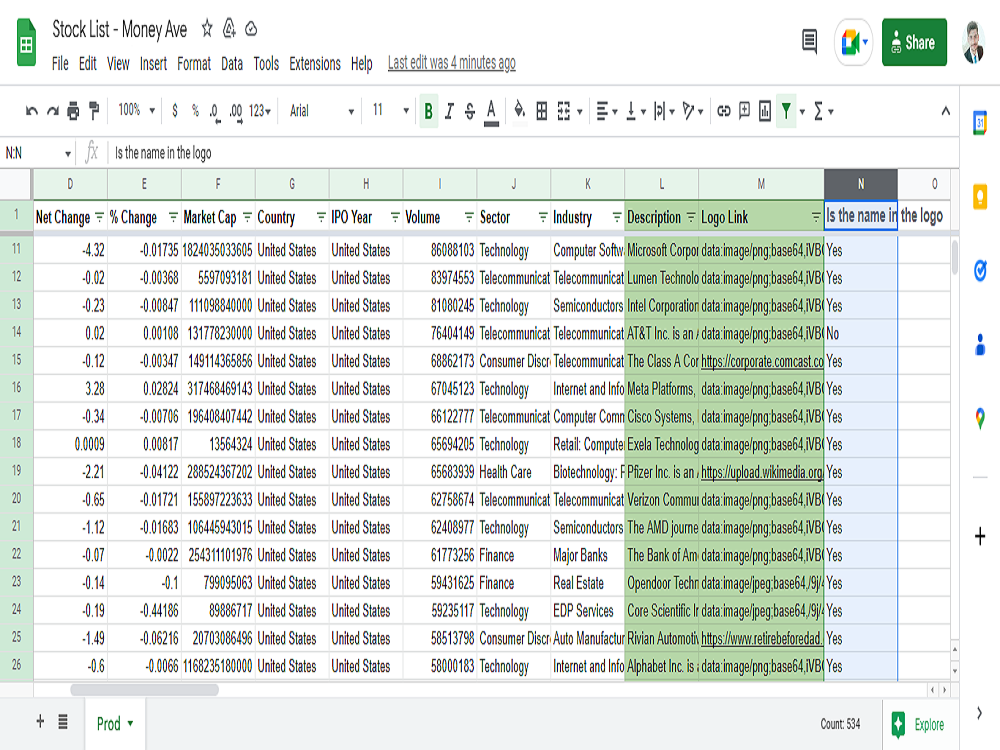Click the Insert link icon
This screenshot has height=750, width=1000.
coord(723,112)
